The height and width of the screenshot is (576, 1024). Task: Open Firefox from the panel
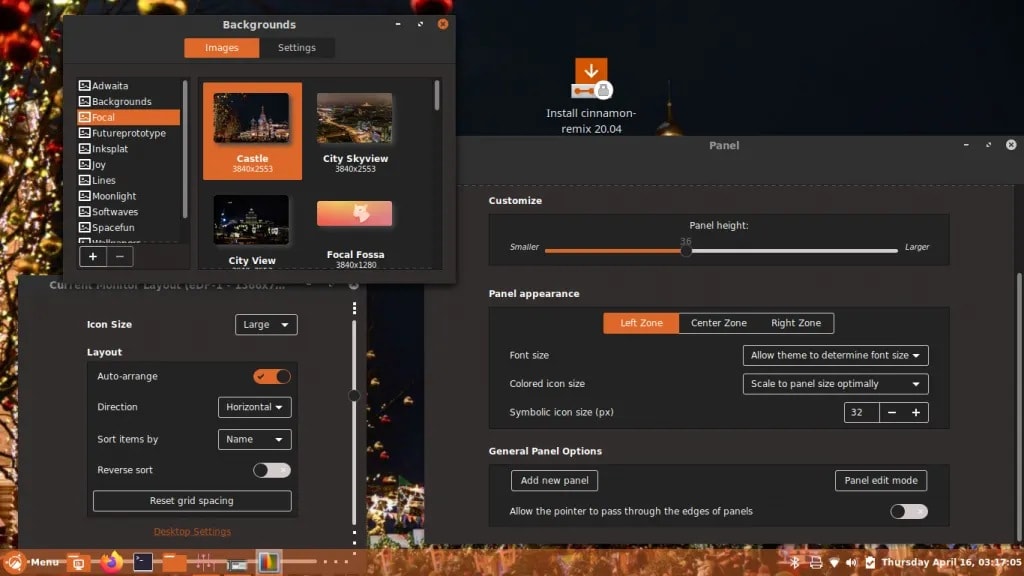(111, 562)
